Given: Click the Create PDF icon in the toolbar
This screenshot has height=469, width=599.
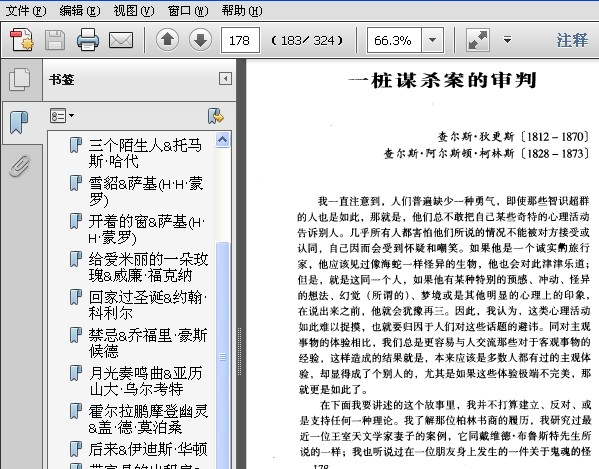Looking at the screenshot, I should coord(21,40).
